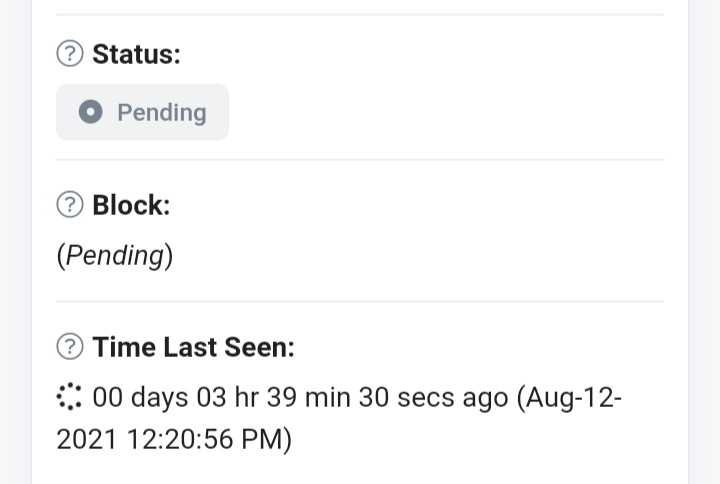Select the gray Pending status badge
720x484 pixels.
coord(142,112)
